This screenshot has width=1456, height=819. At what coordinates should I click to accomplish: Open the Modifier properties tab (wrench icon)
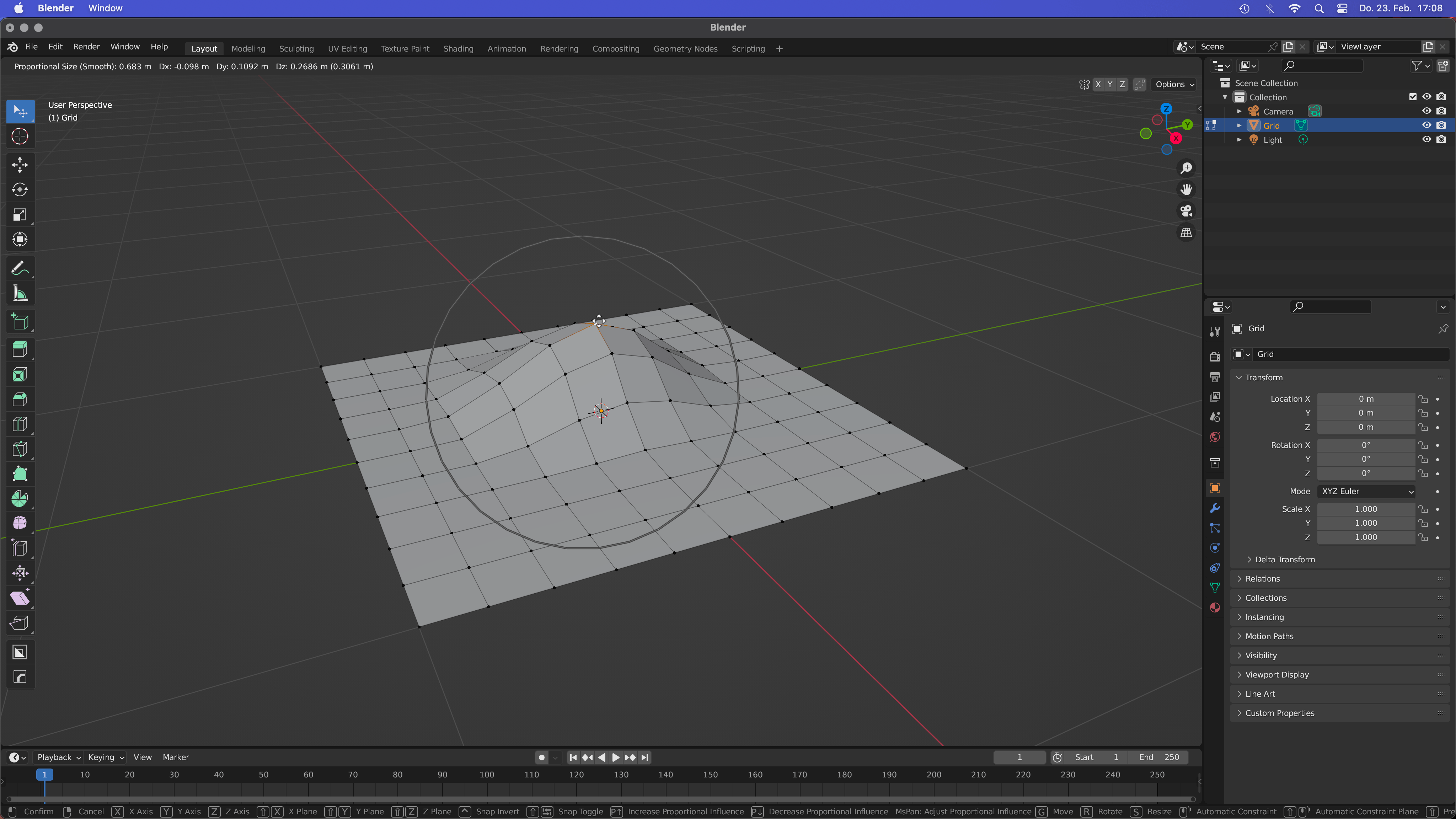[x=1214, y=508]
